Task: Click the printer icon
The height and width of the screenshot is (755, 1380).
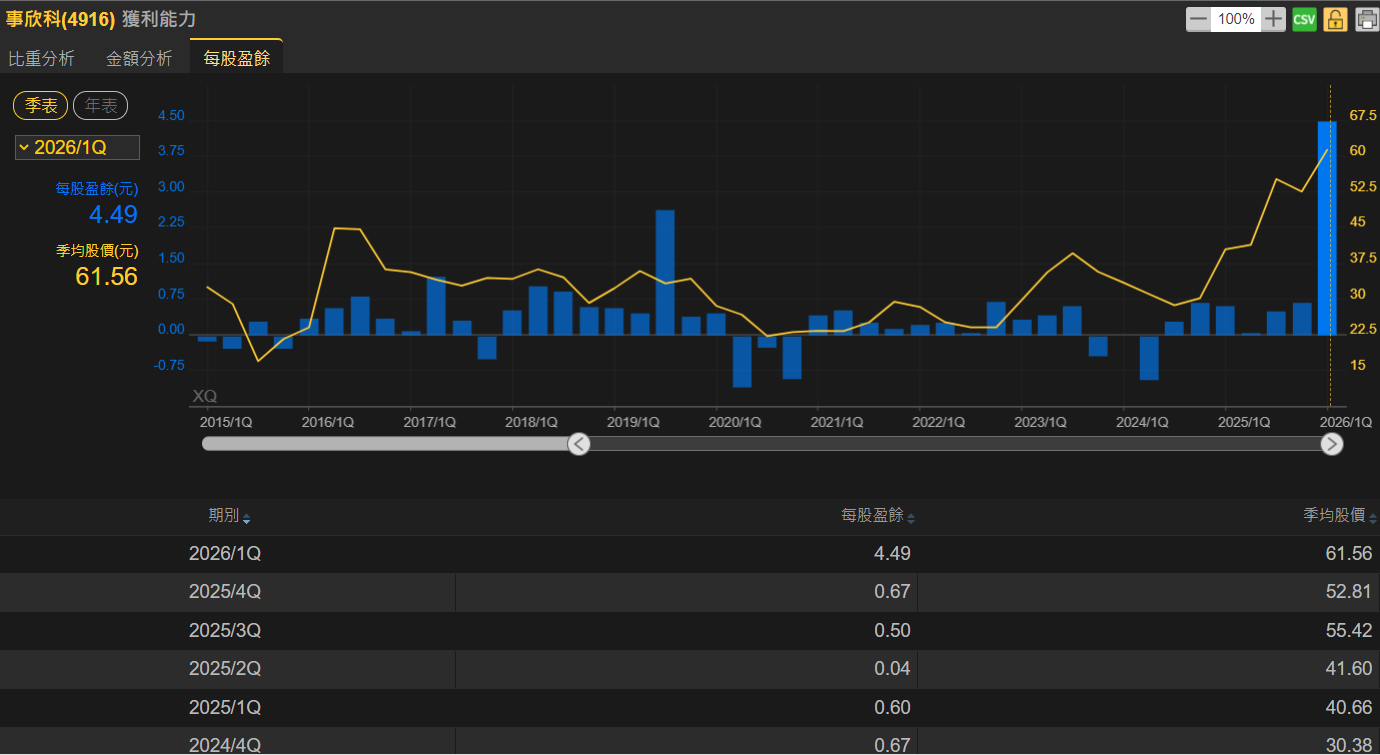Action: point(1366,19)
